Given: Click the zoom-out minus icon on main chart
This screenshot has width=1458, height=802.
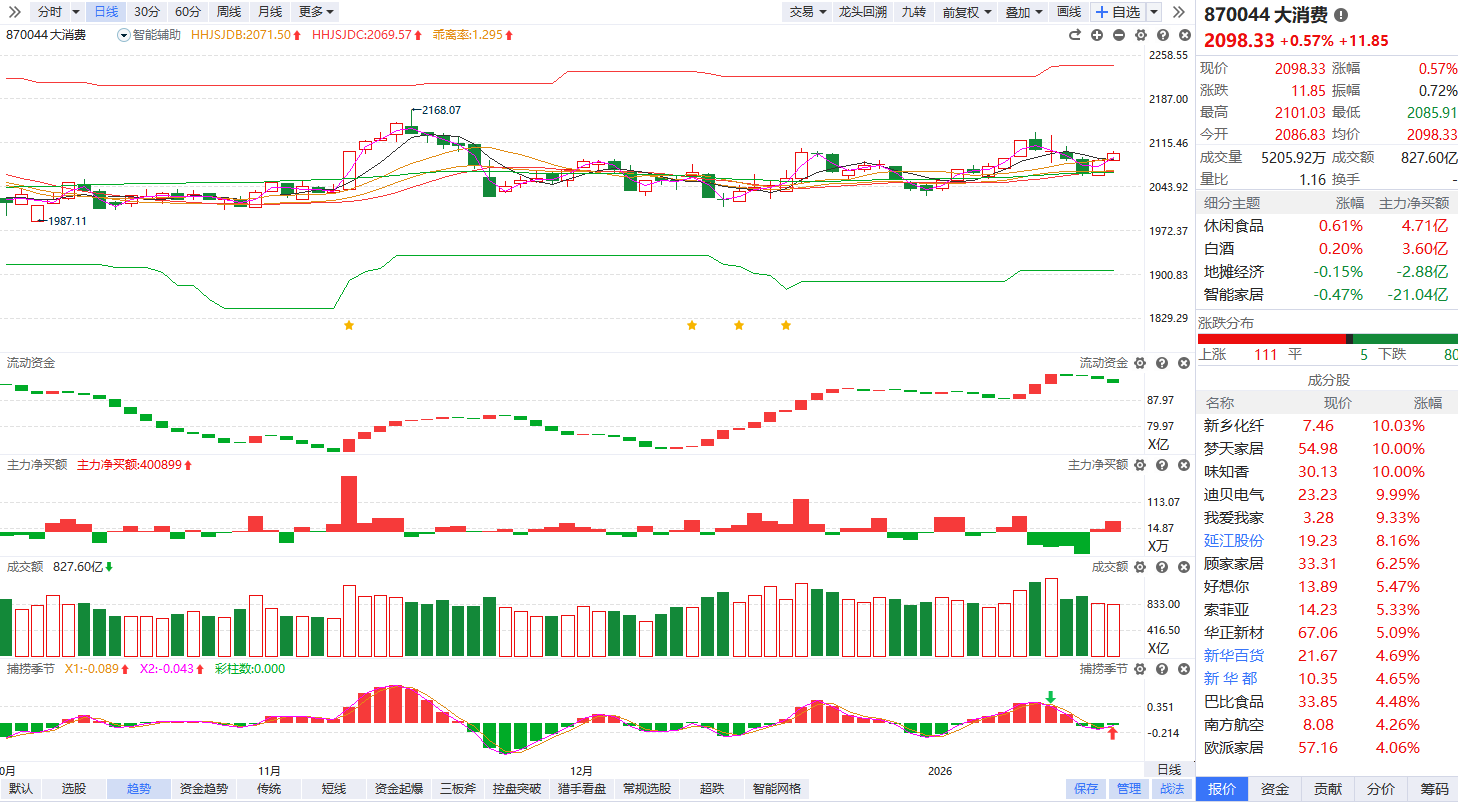Looking at the screenshot, I should [1118, 35].
